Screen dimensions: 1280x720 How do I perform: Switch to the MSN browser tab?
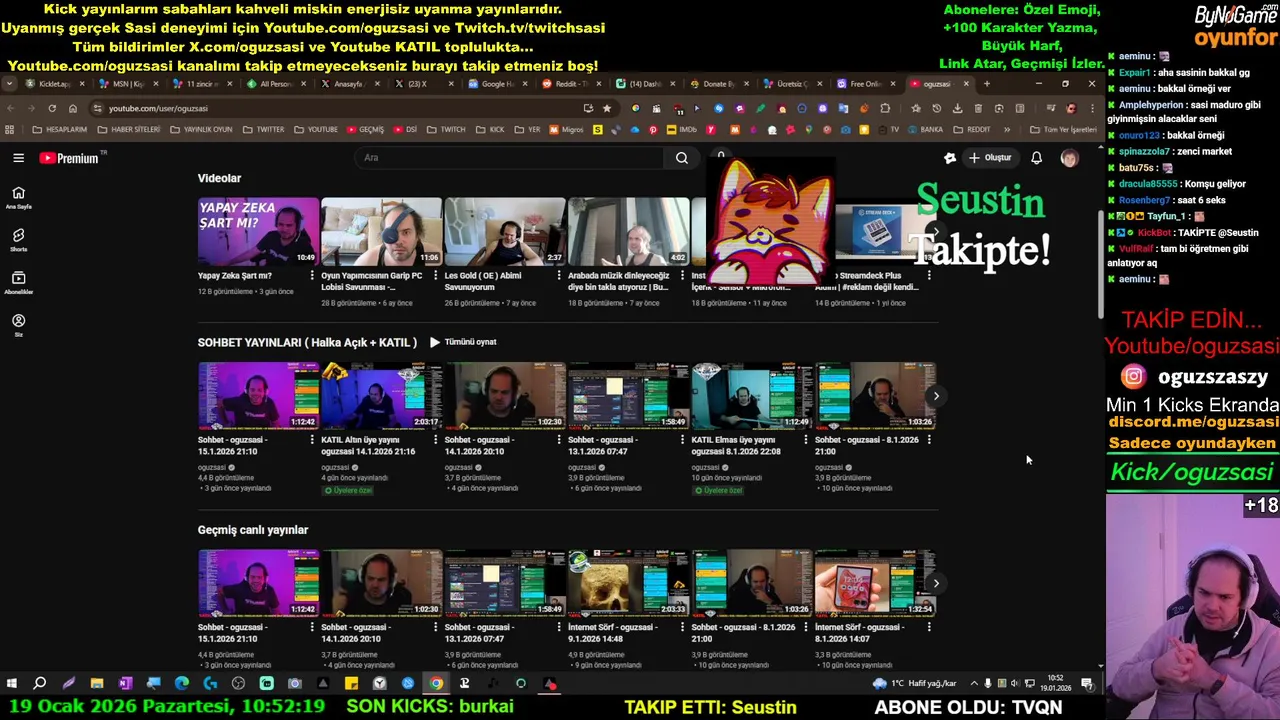tap(128, 84)
